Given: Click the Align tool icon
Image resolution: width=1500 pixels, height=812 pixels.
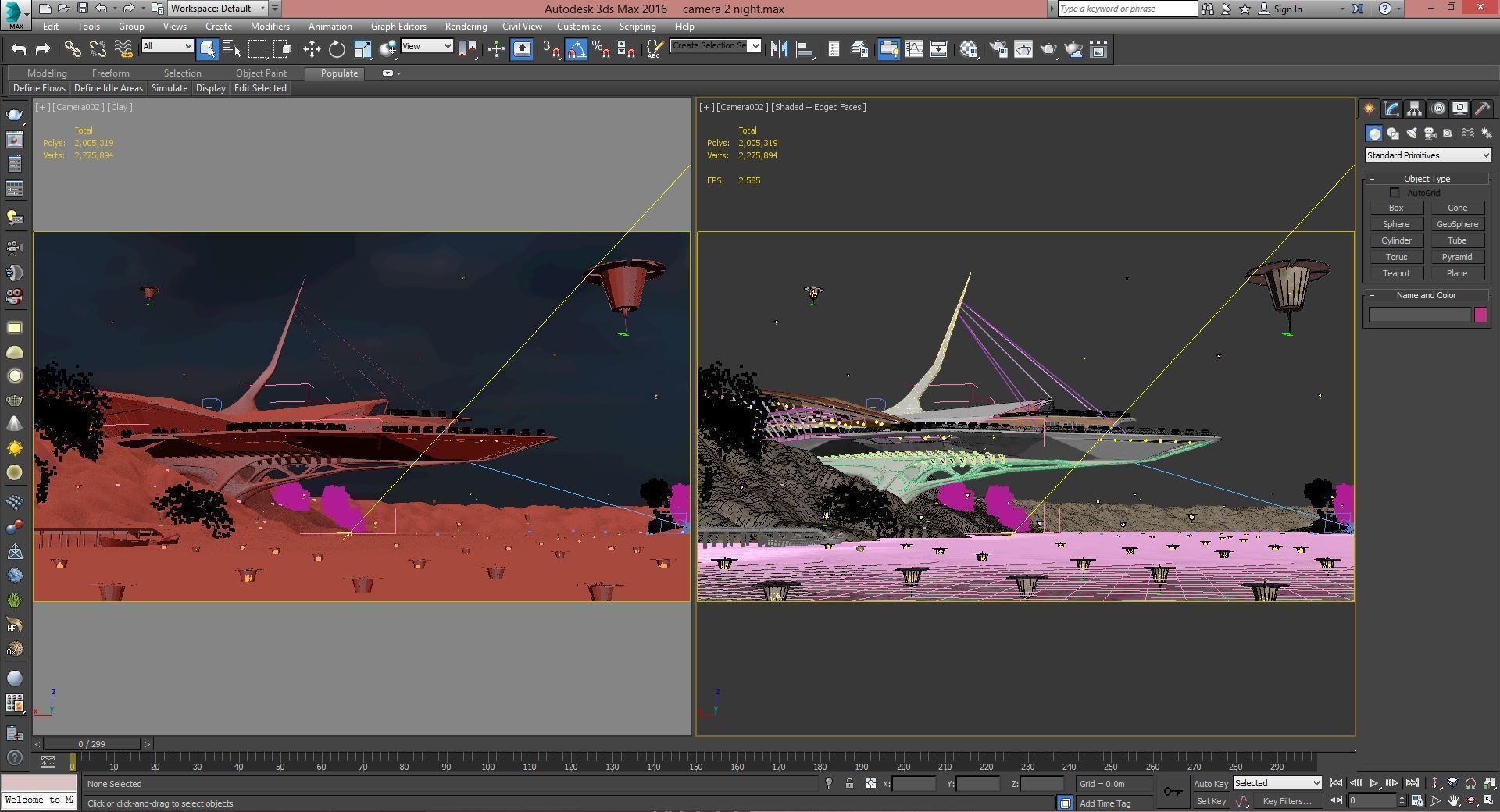Looking at the screenshot, I should [804, 49].
